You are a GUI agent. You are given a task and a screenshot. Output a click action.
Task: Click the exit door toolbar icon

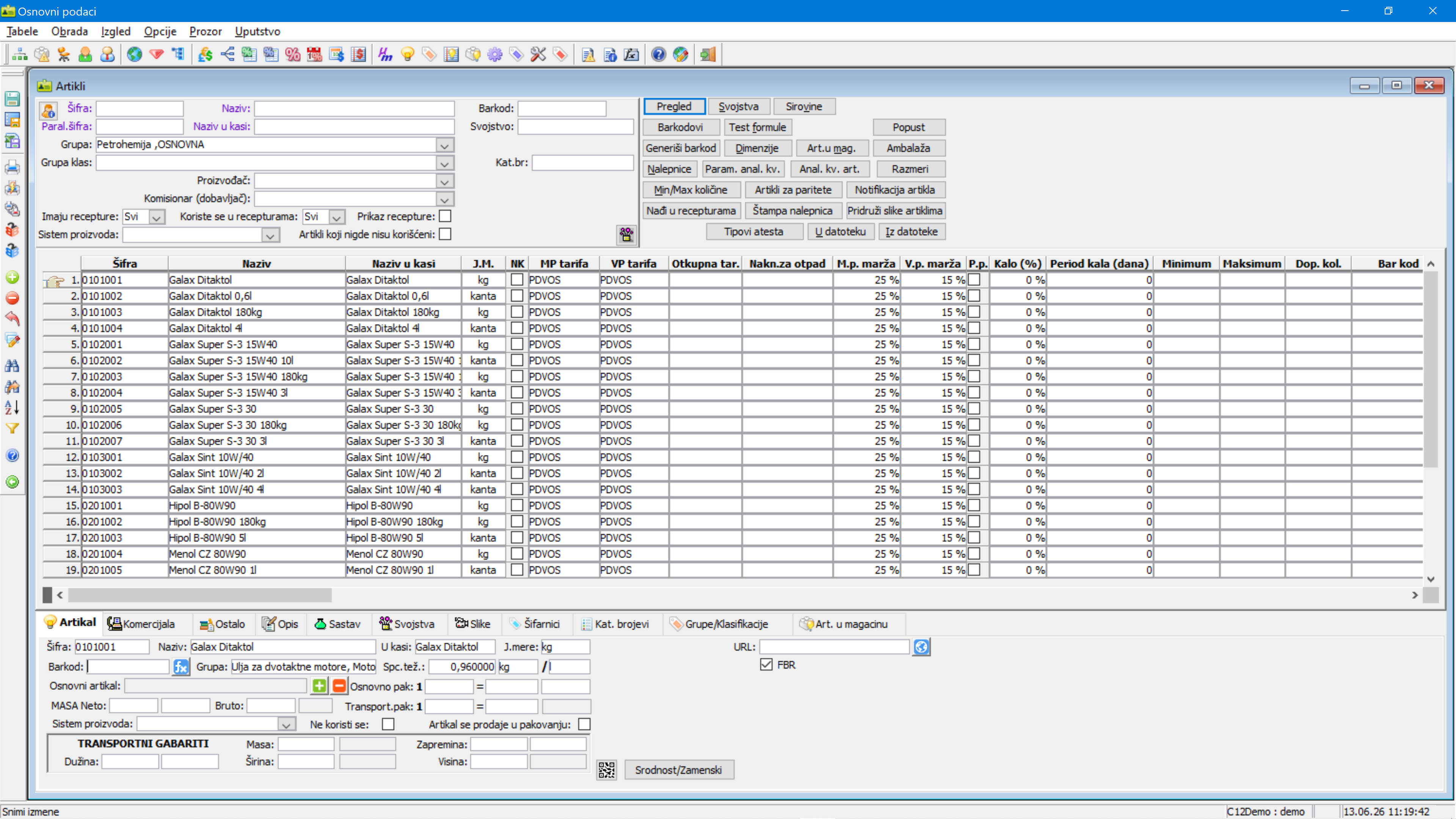click(x=708, y=54)
